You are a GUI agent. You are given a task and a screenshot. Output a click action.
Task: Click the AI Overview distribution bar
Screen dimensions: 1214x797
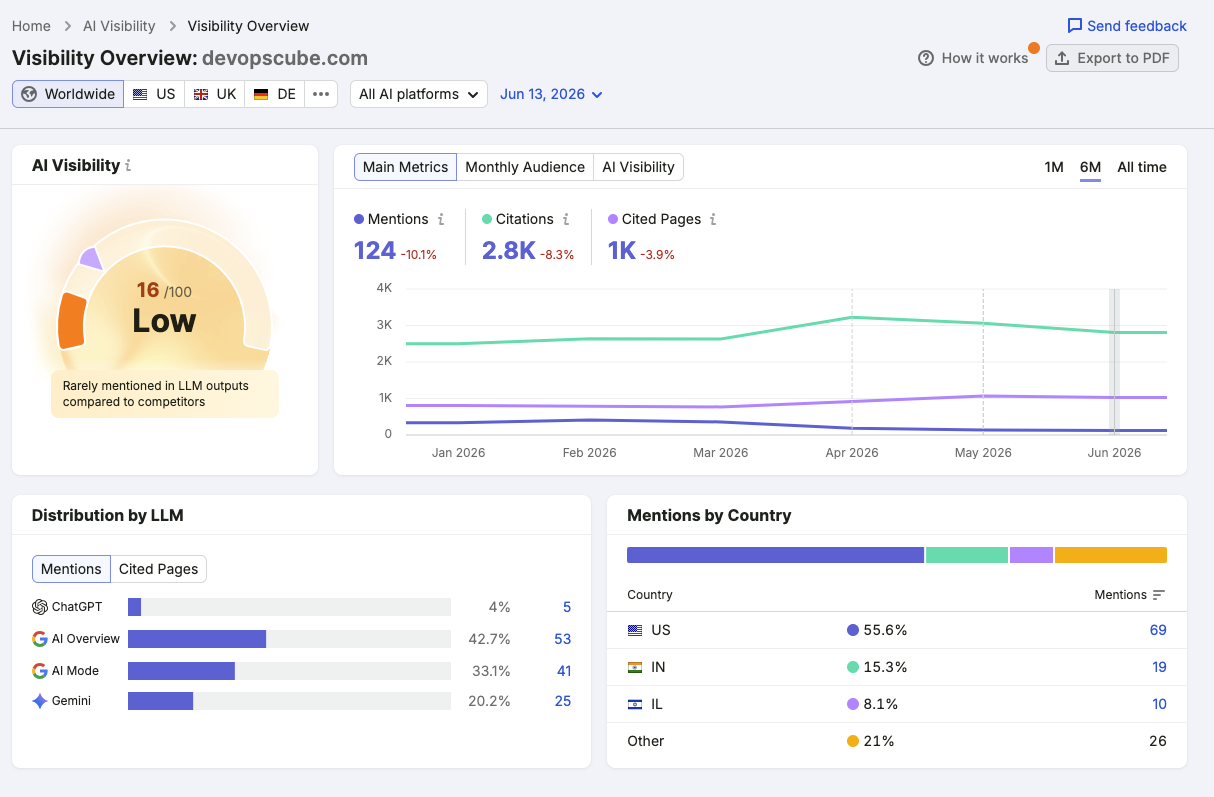[197, 639]
